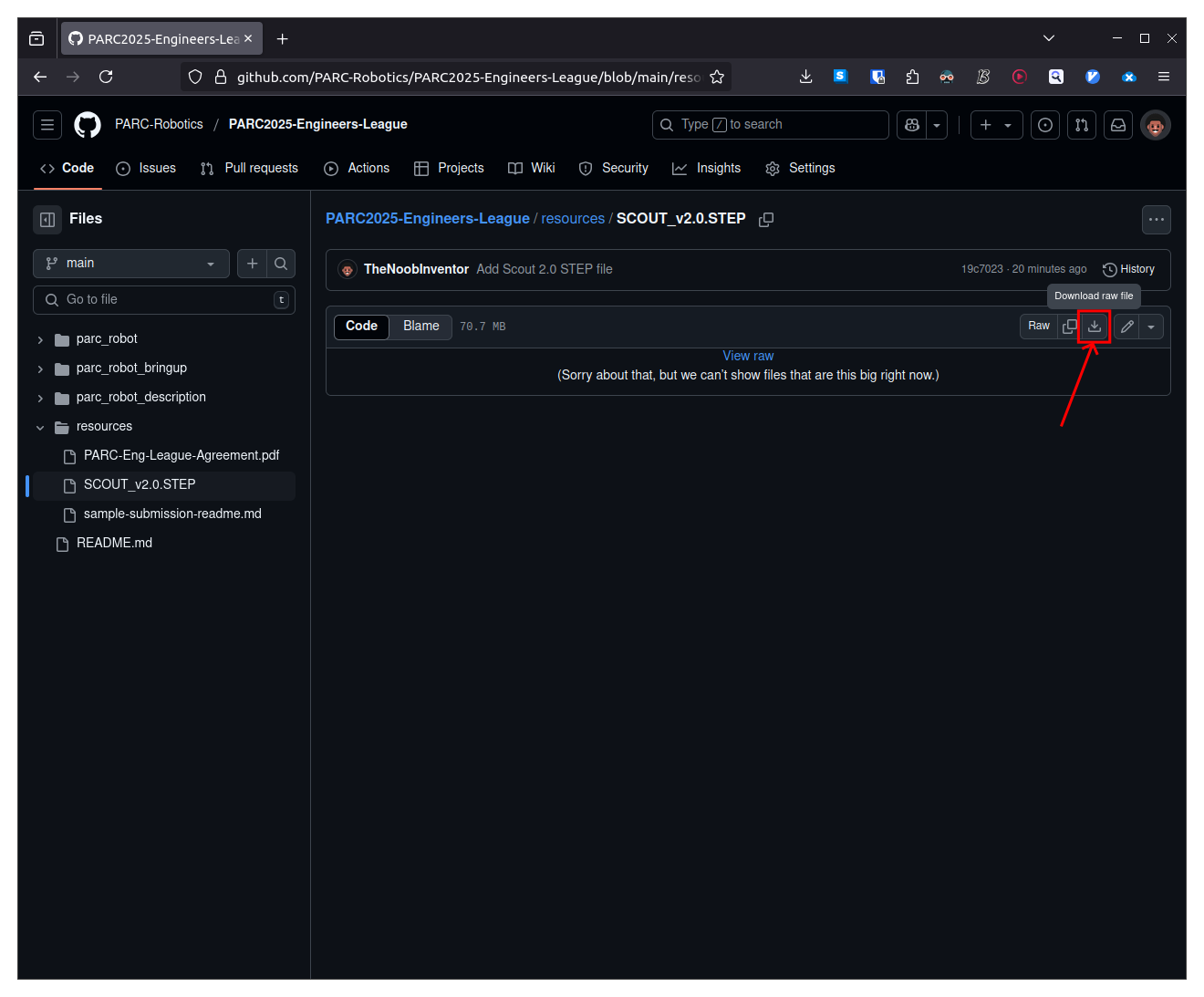Open the pull requests icon in the header

[x=1082, y=125]
